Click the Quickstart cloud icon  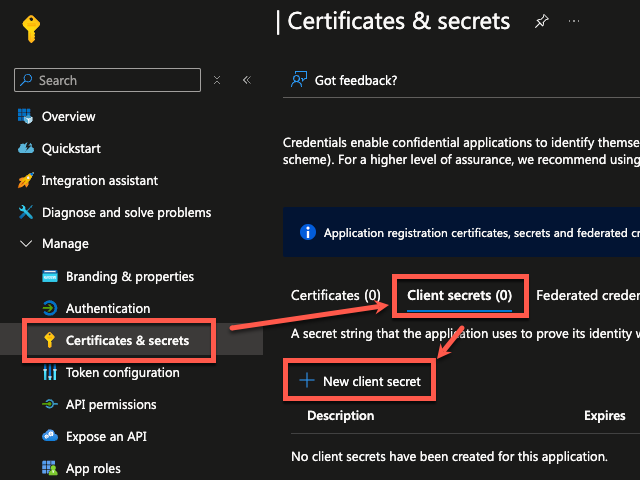(26, 149)
